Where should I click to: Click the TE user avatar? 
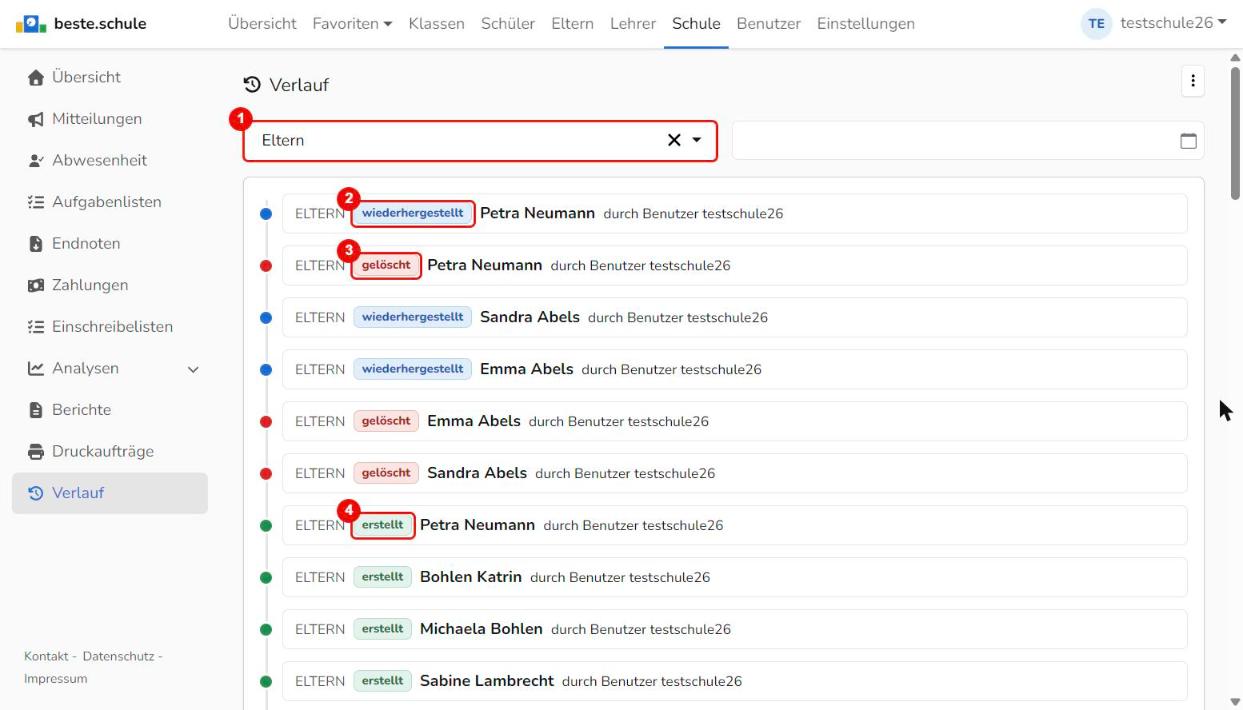[x=1097, y=23]
